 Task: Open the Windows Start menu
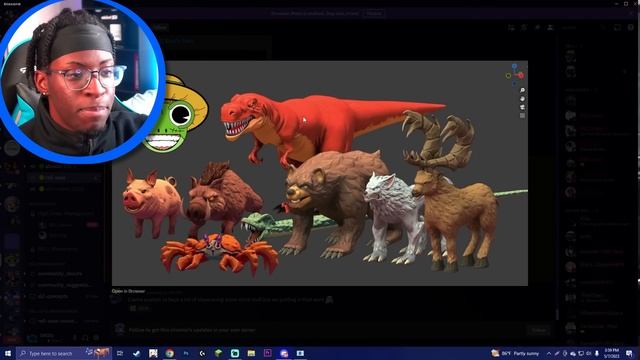point(7,353)
